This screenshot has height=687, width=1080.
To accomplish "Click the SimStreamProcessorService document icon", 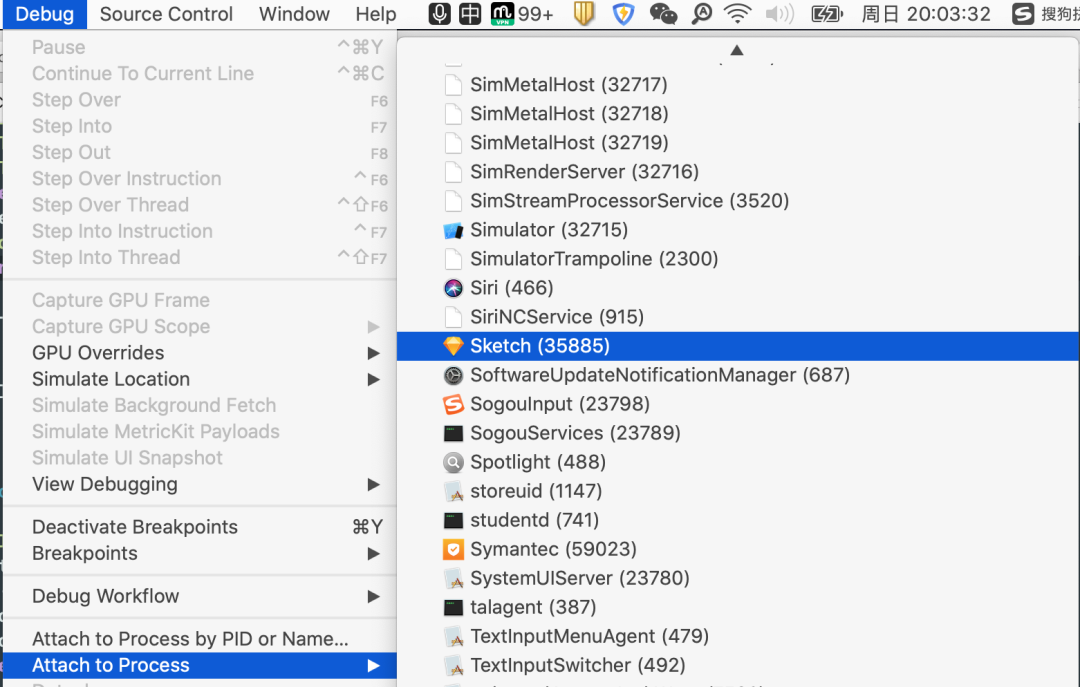I will pyautogui.click(x=453, y=201).
